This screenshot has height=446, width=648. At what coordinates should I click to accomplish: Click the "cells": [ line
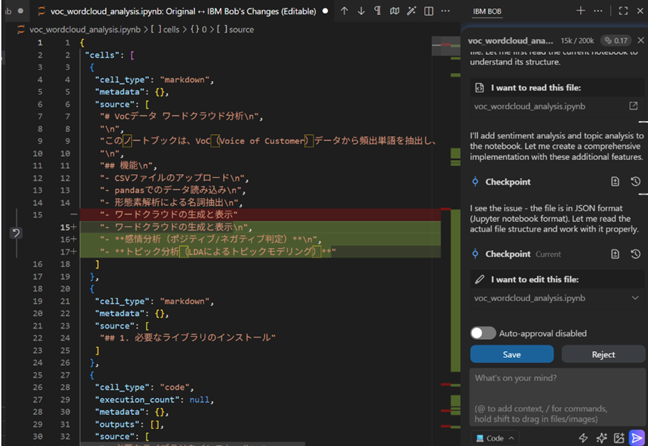[x=109, y=55]
